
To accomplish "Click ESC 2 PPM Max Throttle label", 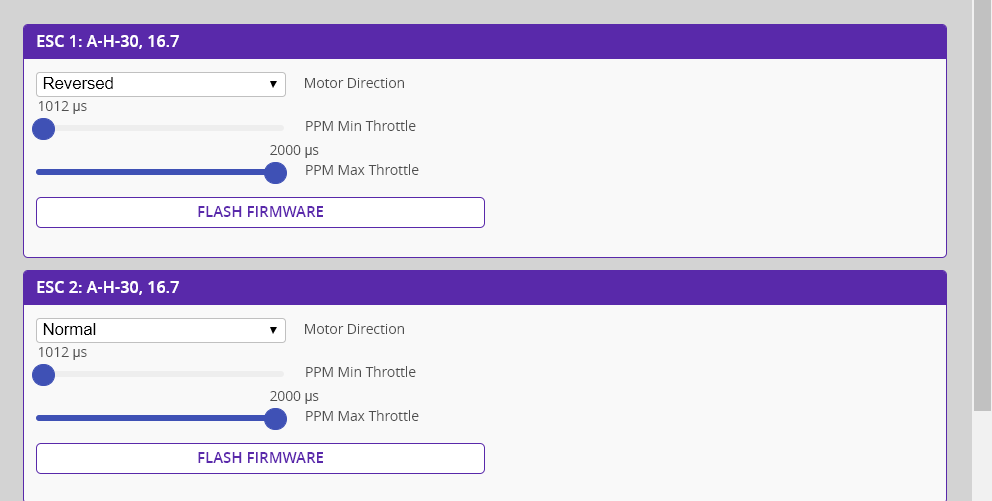I will point(361,416).
